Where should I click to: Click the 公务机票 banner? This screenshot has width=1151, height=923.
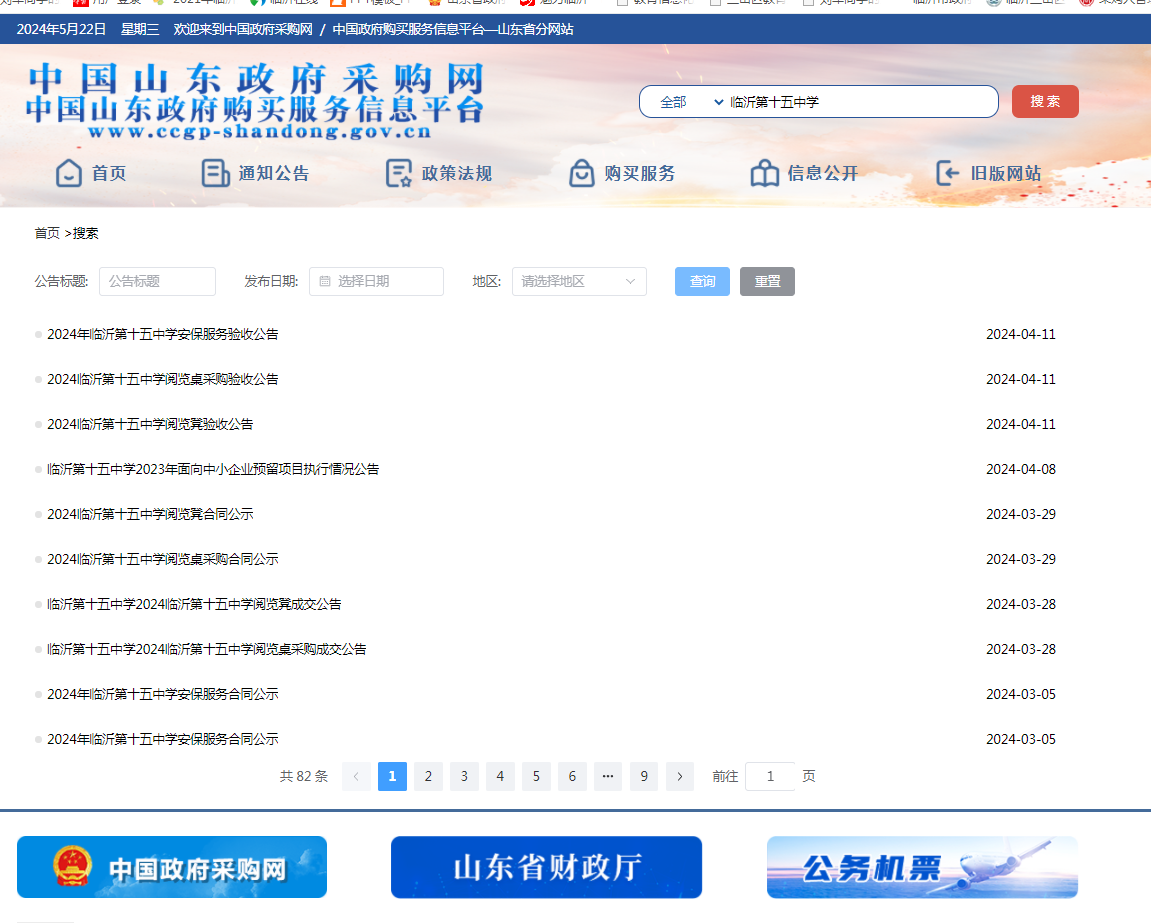click(x=922, y=867)
